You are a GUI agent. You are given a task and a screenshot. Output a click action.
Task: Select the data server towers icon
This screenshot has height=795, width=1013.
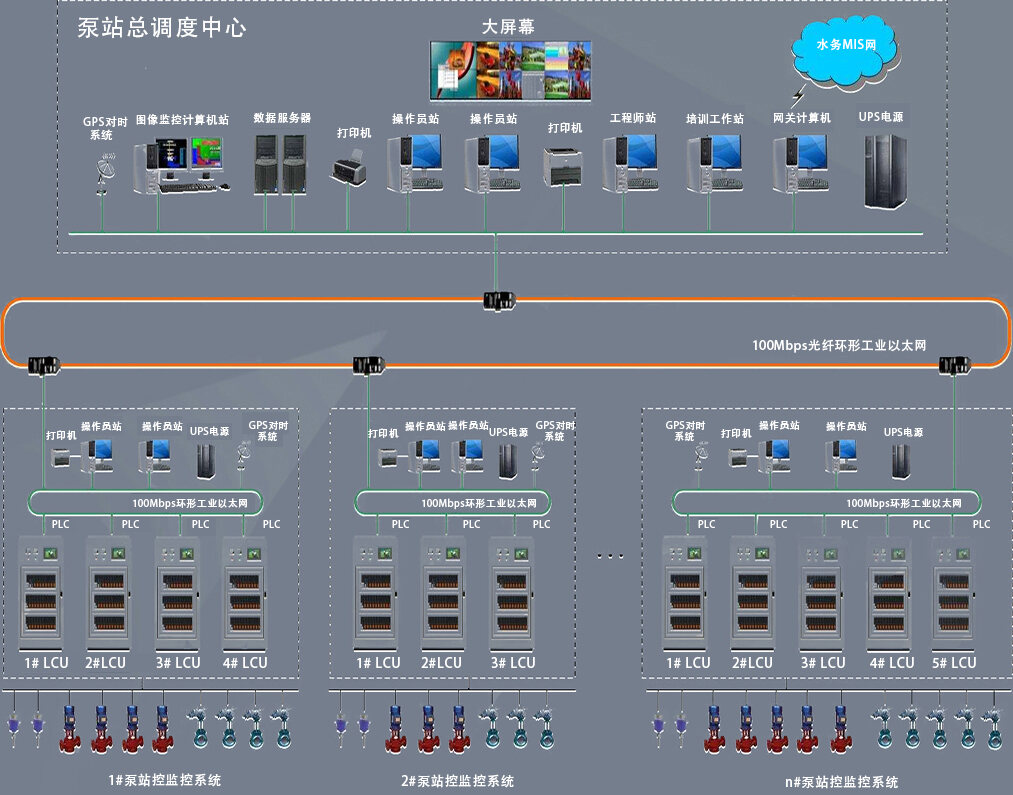click(280, 163)
